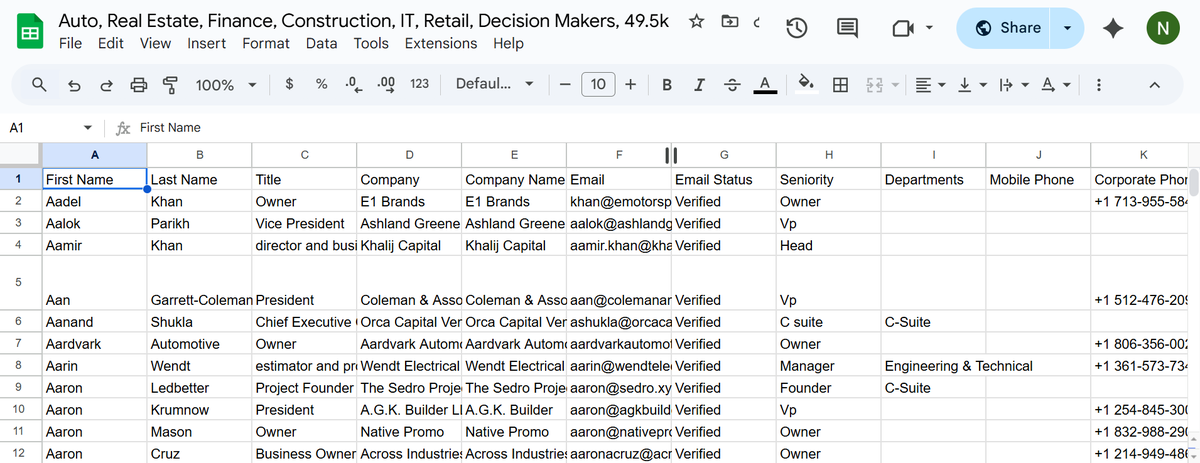
Task: Click the Move to folder icon
Action: 728,21
